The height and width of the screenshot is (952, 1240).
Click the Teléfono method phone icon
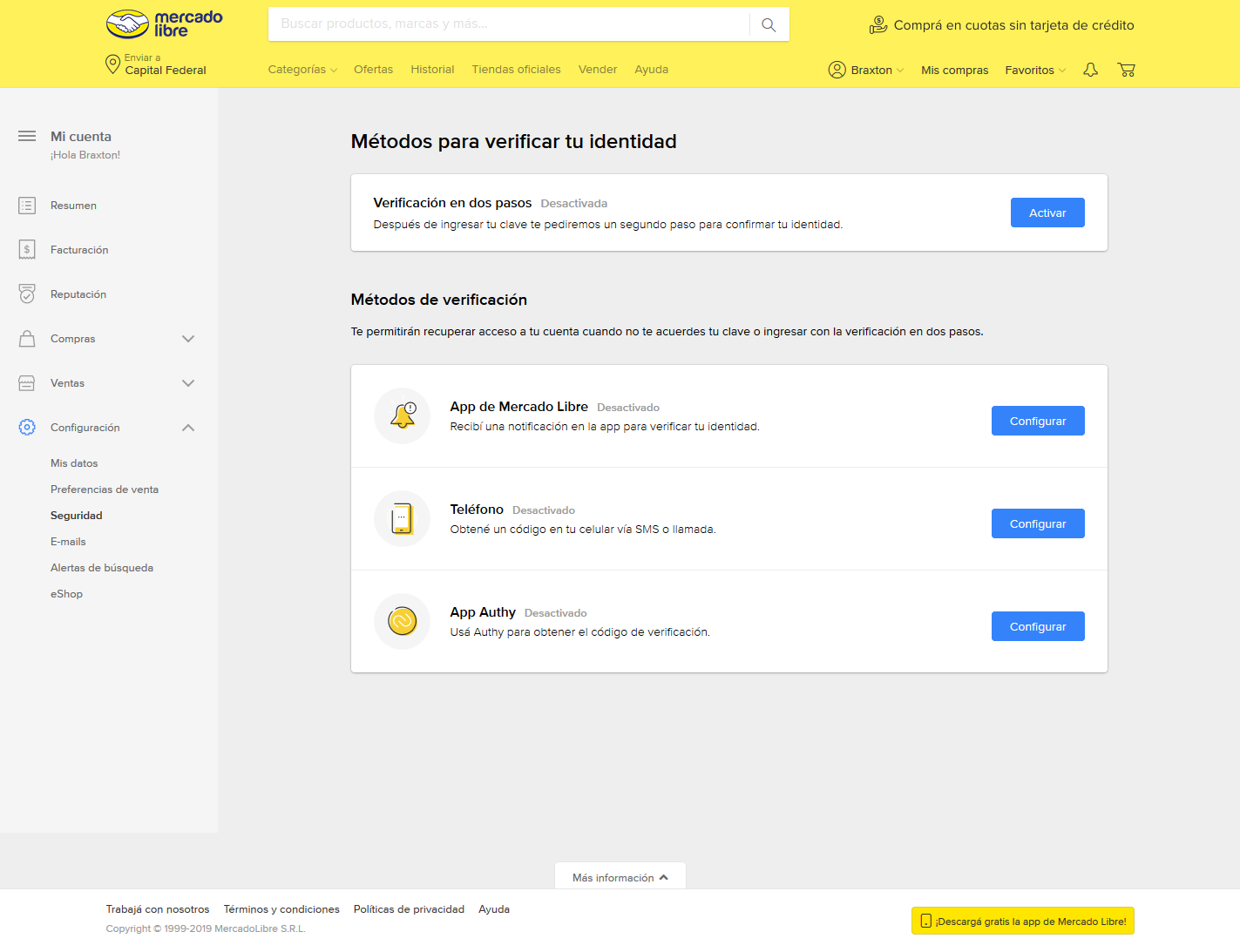point(402,518)
